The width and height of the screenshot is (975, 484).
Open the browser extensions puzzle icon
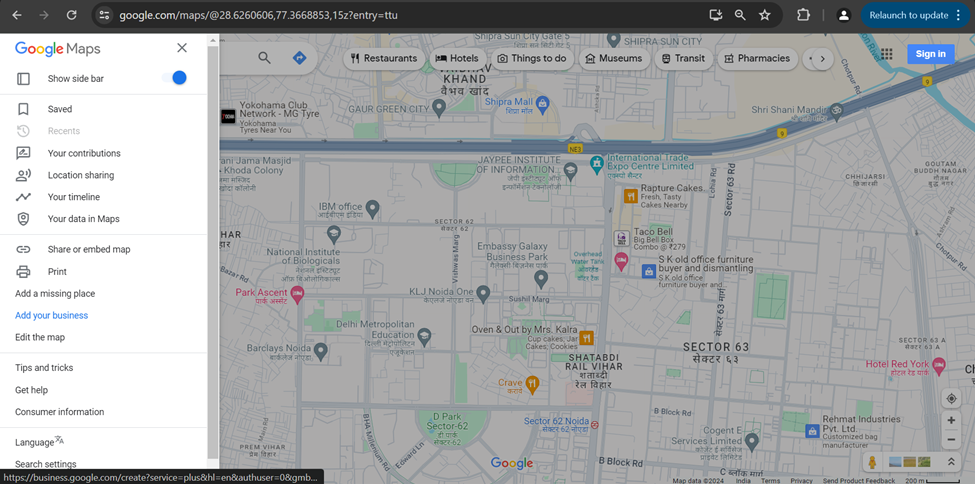coord(803,15)
